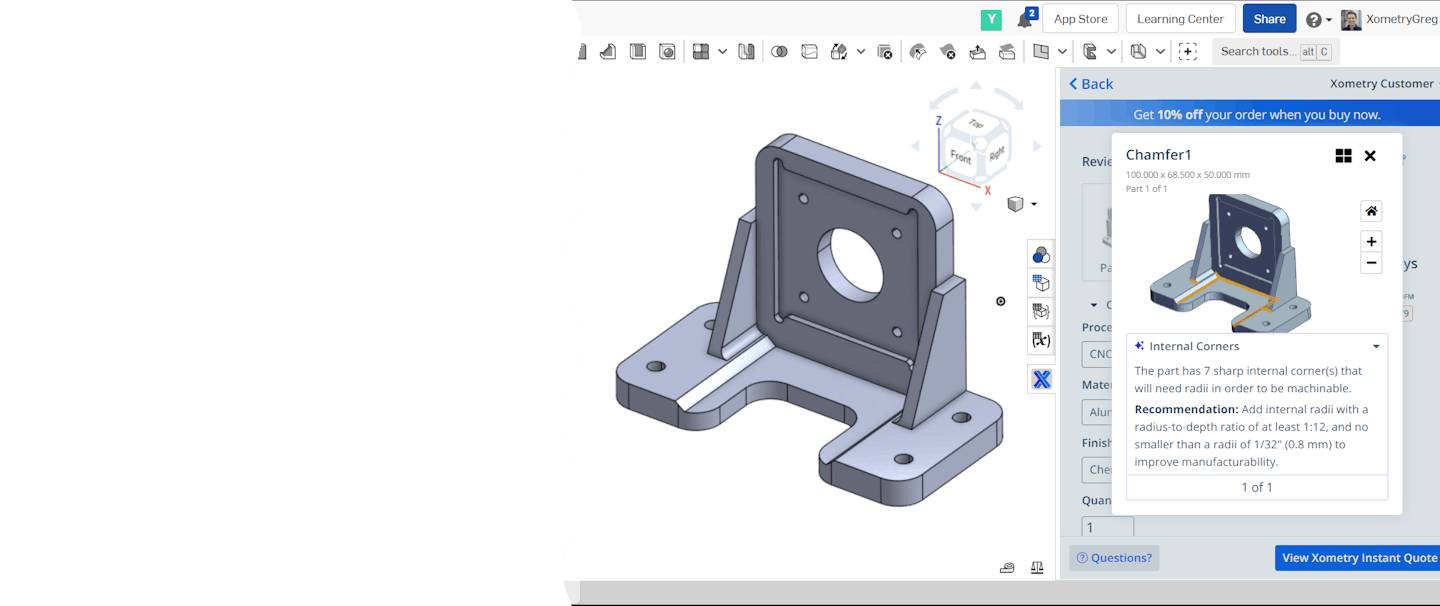Screen dimensions: 1440x606
Task: Click the Share button
Action: point(1270,19)
